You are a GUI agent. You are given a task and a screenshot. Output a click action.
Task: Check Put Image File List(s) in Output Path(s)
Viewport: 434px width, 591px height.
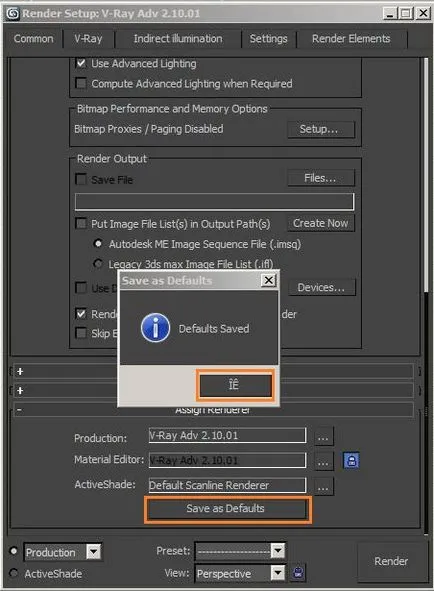tap(81, 224)
